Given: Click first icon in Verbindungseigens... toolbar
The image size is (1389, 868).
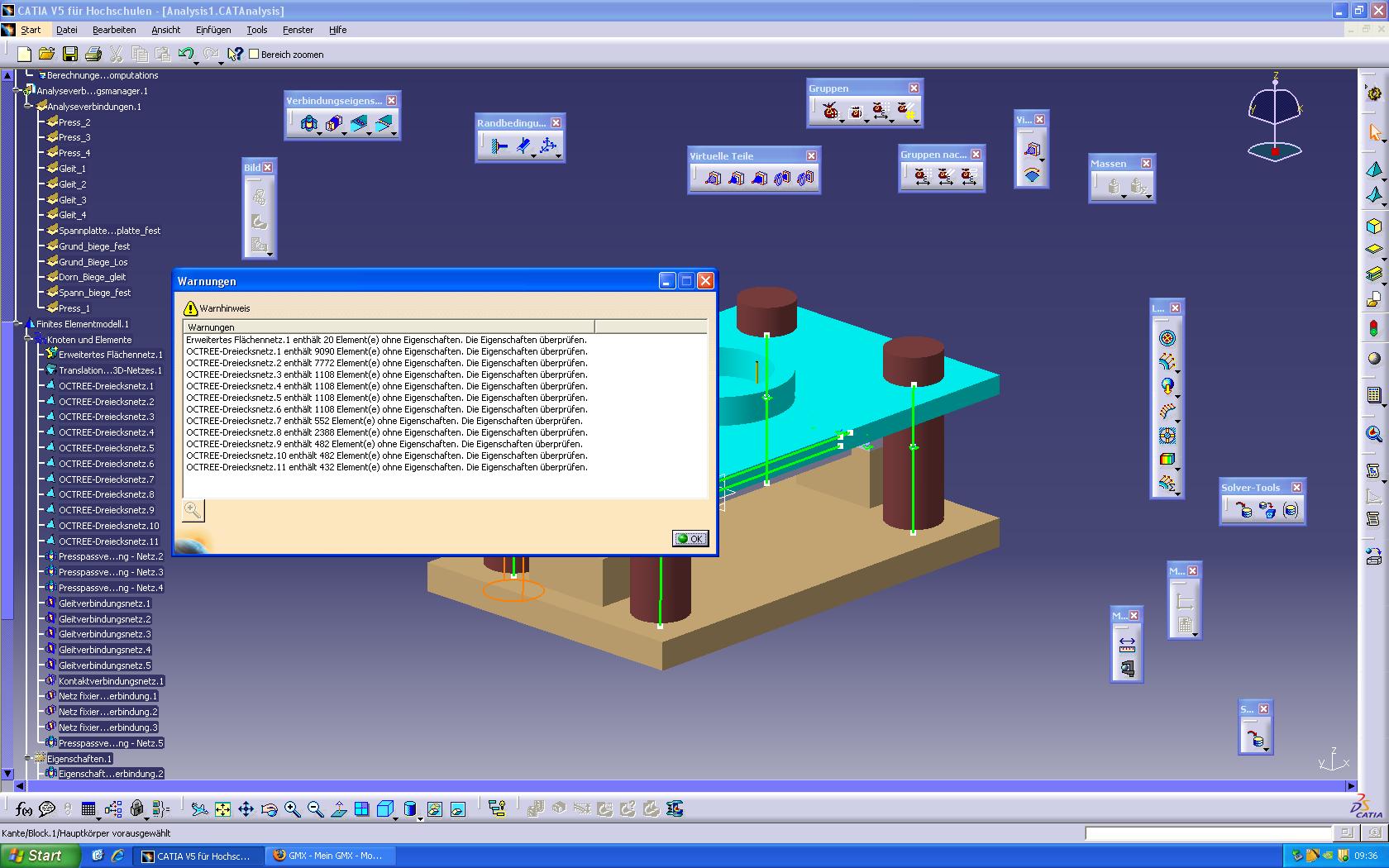Looking at the screenshot, I should 309,124.
